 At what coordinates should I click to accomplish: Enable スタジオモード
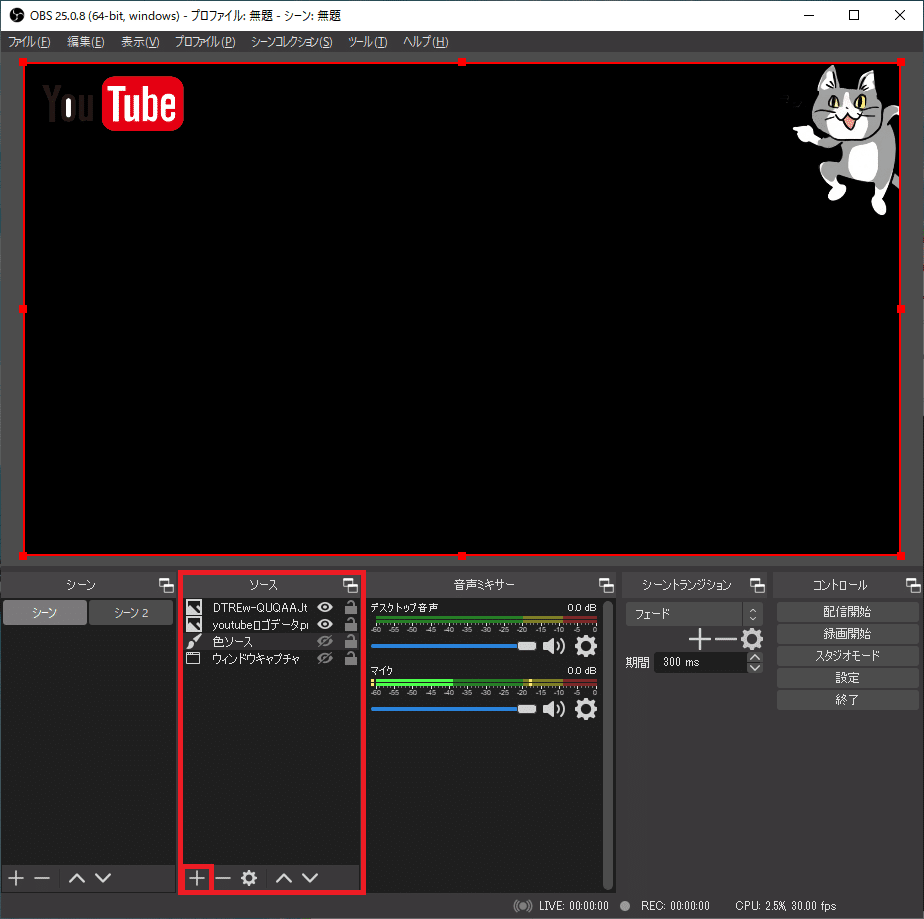pyautogui.click(x=847, y=656)
